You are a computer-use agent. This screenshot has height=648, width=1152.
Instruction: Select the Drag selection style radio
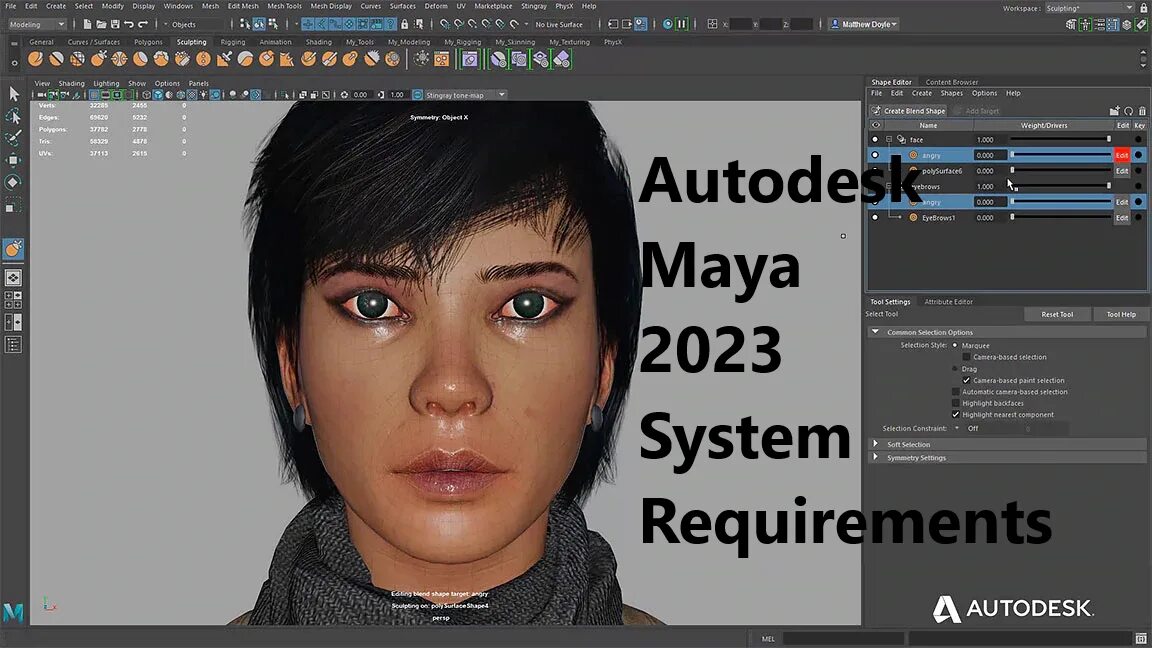(x=955, y=369)
